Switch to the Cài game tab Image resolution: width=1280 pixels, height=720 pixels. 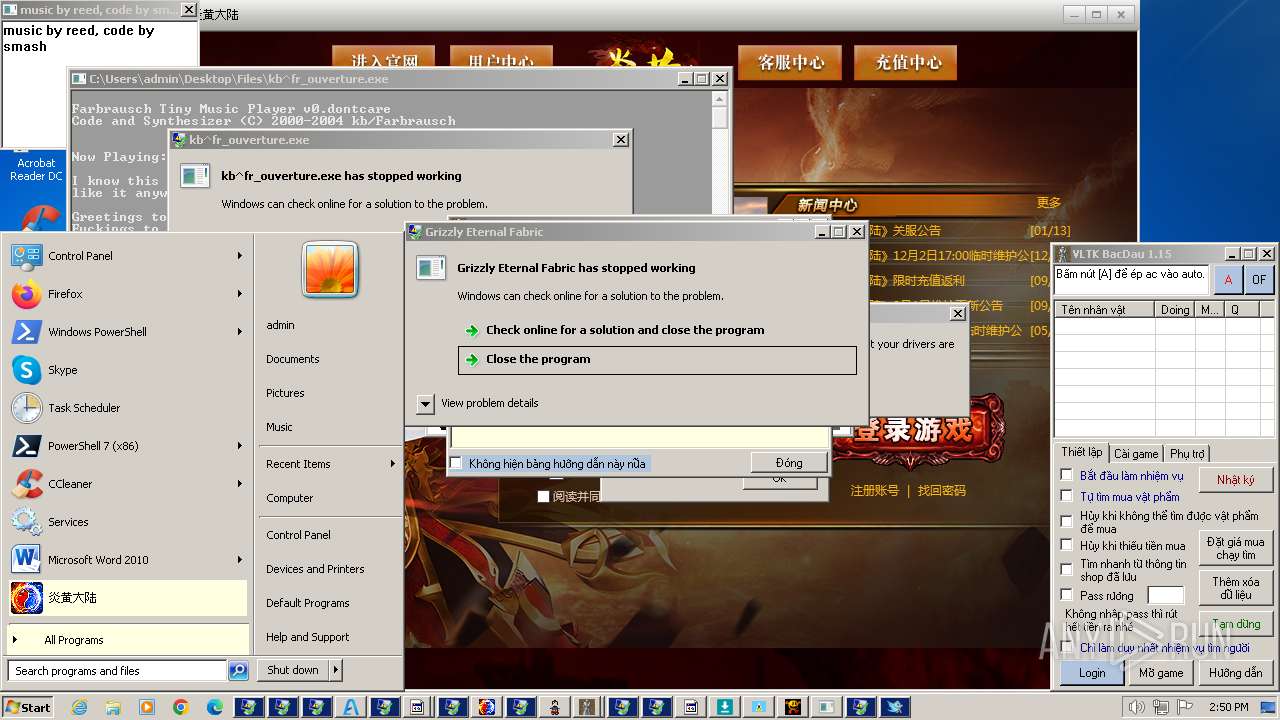1136,453
